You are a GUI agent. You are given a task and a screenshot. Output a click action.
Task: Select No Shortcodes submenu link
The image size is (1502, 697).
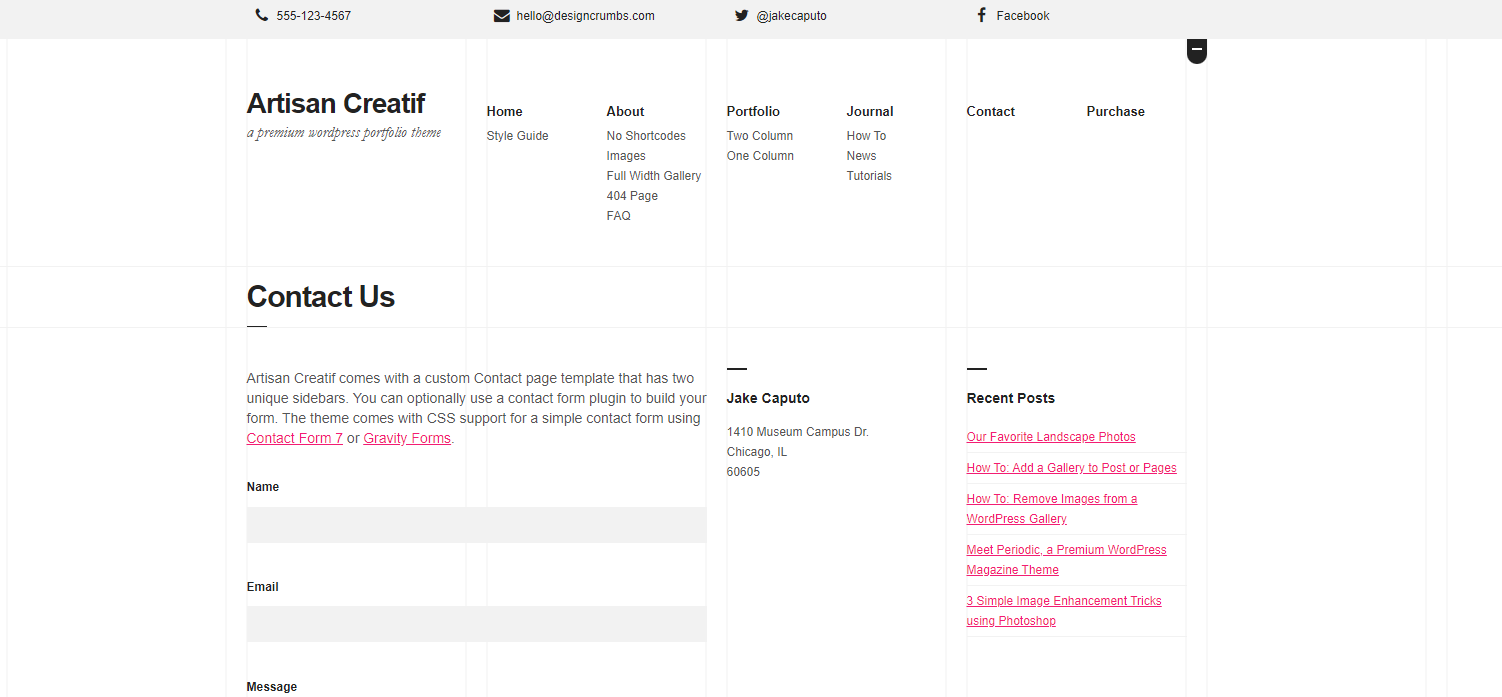coord(646,136)
